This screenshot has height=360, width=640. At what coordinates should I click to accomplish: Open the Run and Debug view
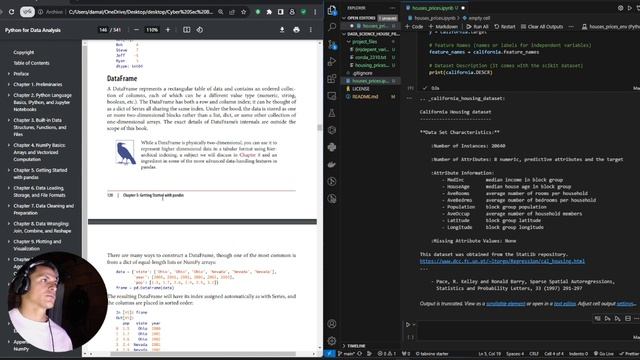[332, 61]
